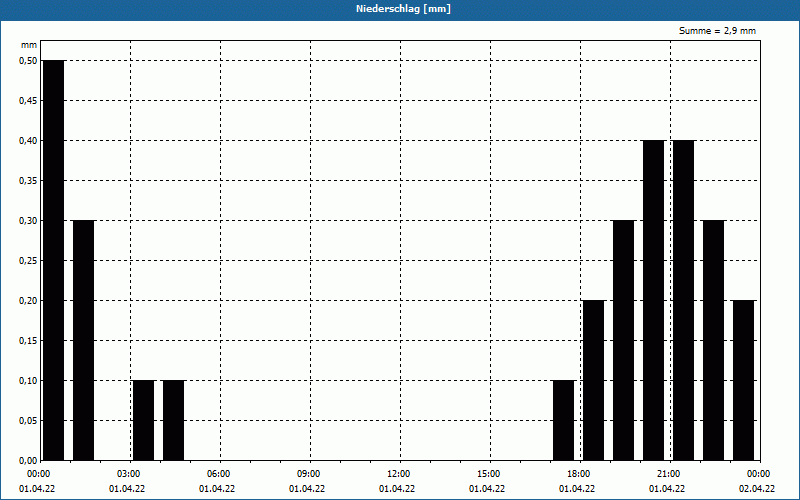
Task: Click the 0,10 bar starting at 03:00
Action: click(x=143, y=420)
